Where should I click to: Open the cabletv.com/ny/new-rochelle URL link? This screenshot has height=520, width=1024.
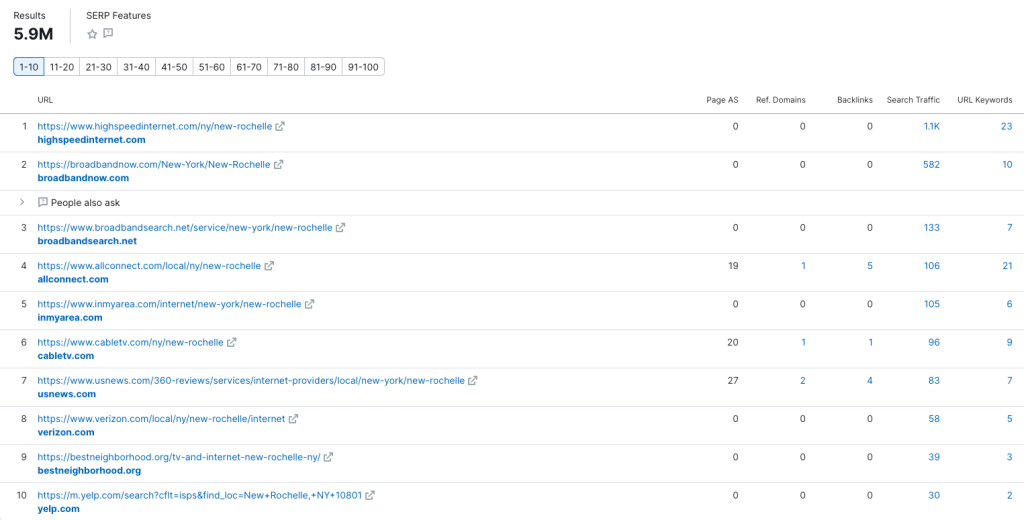130,342
